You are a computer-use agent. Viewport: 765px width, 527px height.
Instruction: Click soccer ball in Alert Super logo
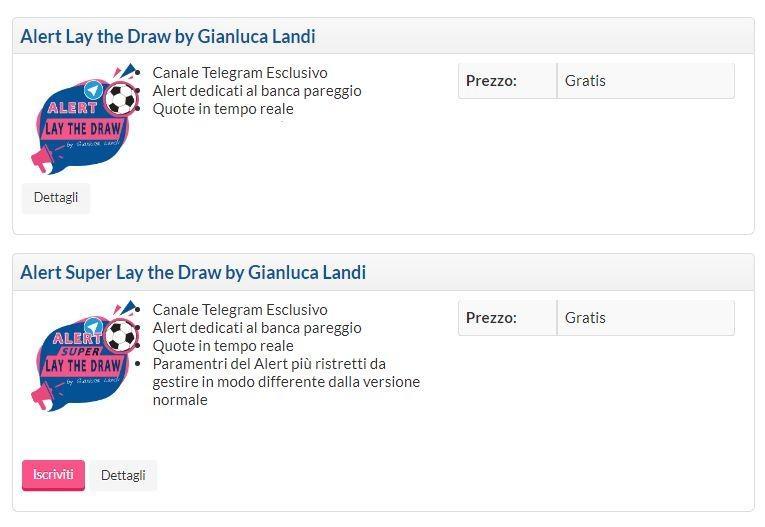click(121, 335)
